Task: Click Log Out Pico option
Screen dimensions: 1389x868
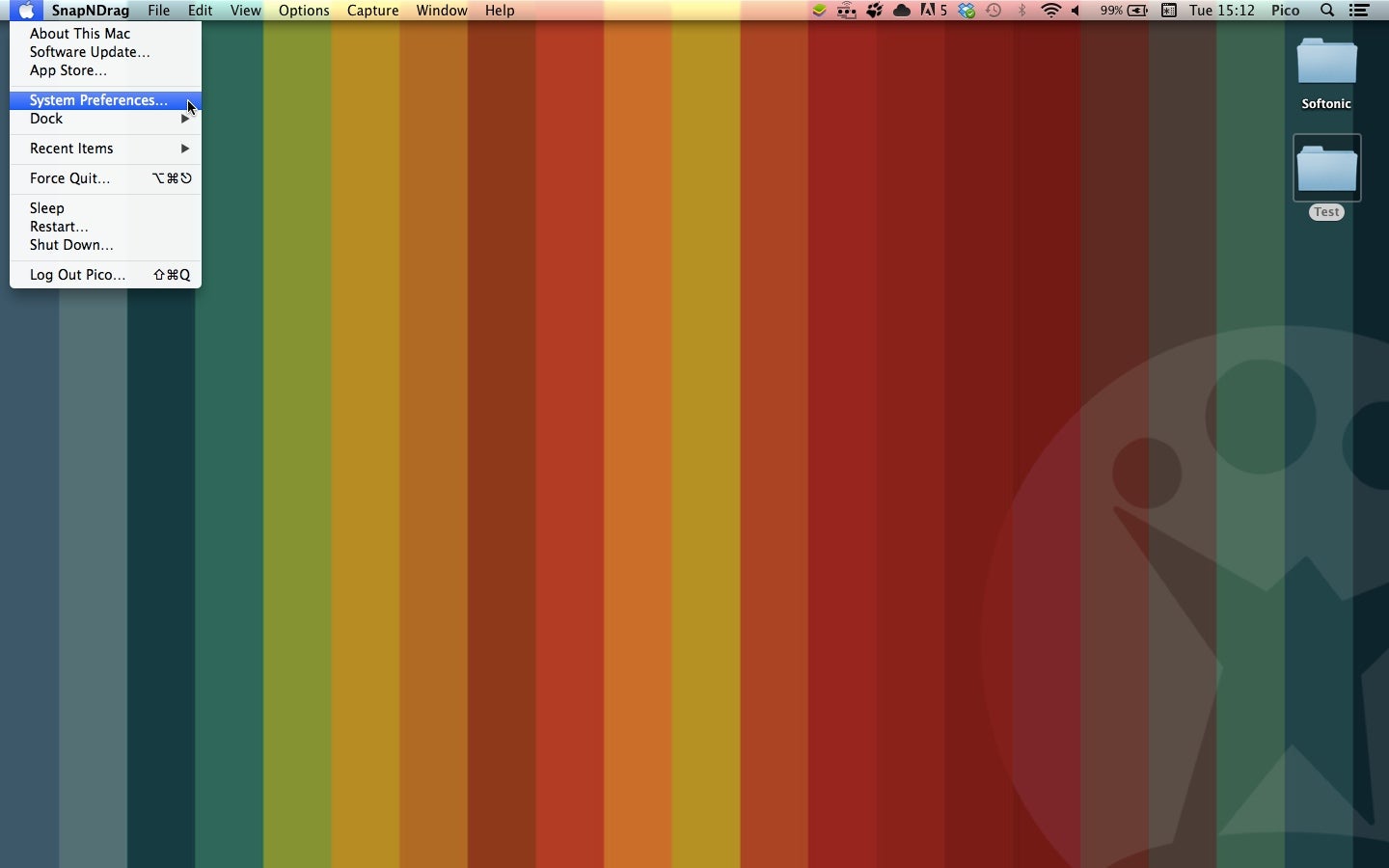Action: (x=78, y=275)
